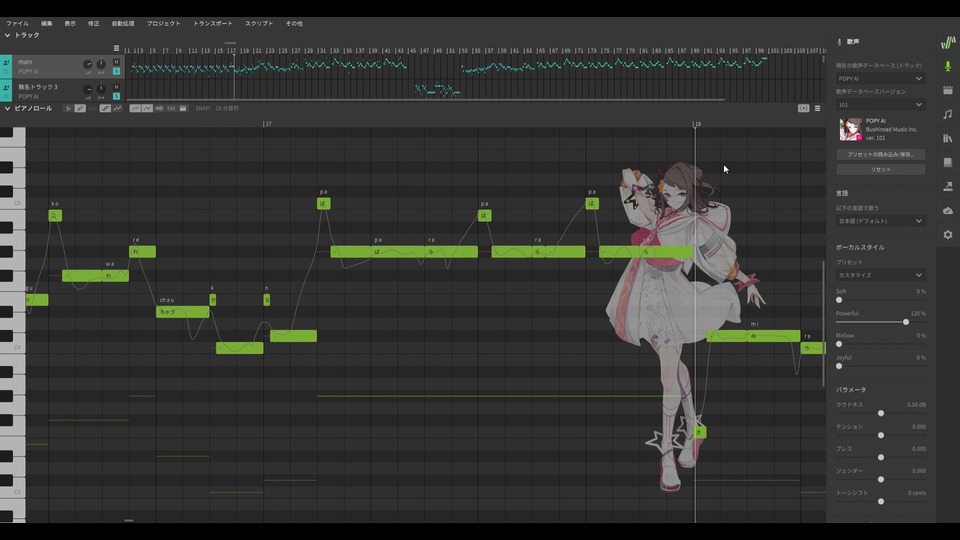Open the Voice panel microphone icon
This screenshot has width=960, height=540.
pos(948,66)
